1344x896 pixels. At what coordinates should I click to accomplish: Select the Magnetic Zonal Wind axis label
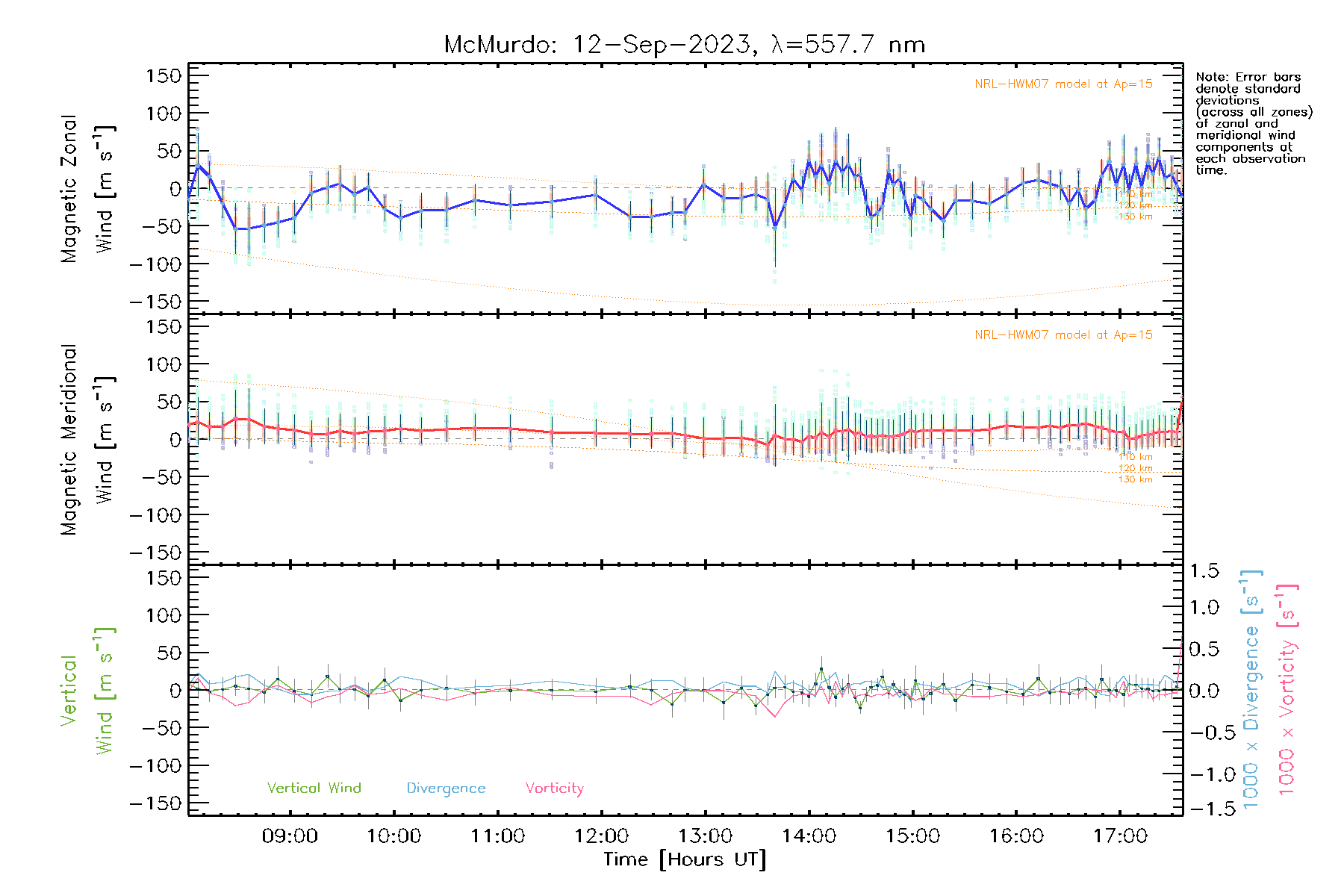87,189
